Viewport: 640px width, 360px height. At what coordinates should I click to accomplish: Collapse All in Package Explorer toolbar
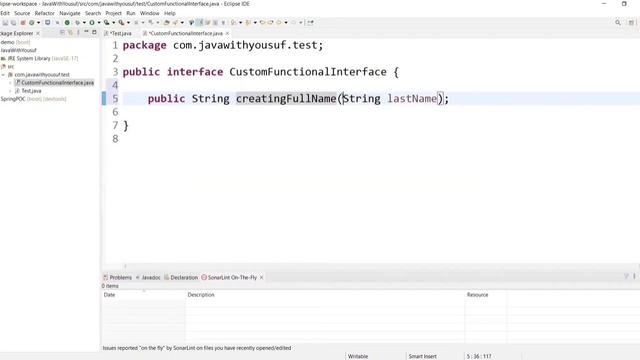tap(62, 33)
